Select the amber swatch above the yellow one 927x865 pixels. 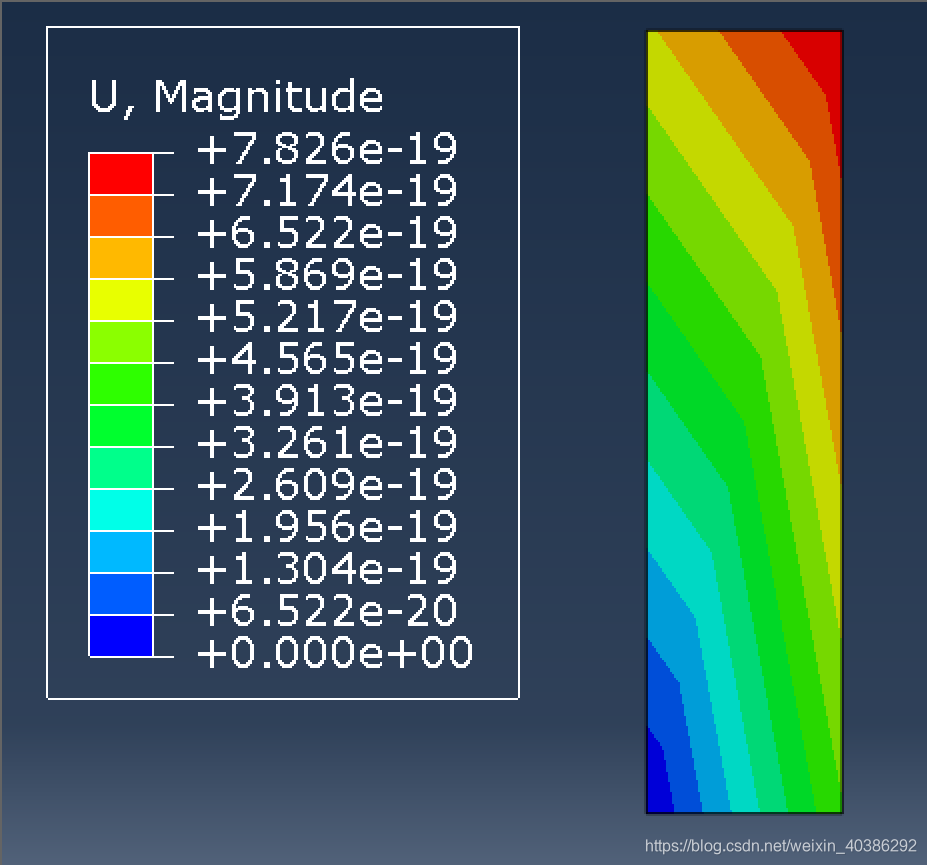coord(121,258)
